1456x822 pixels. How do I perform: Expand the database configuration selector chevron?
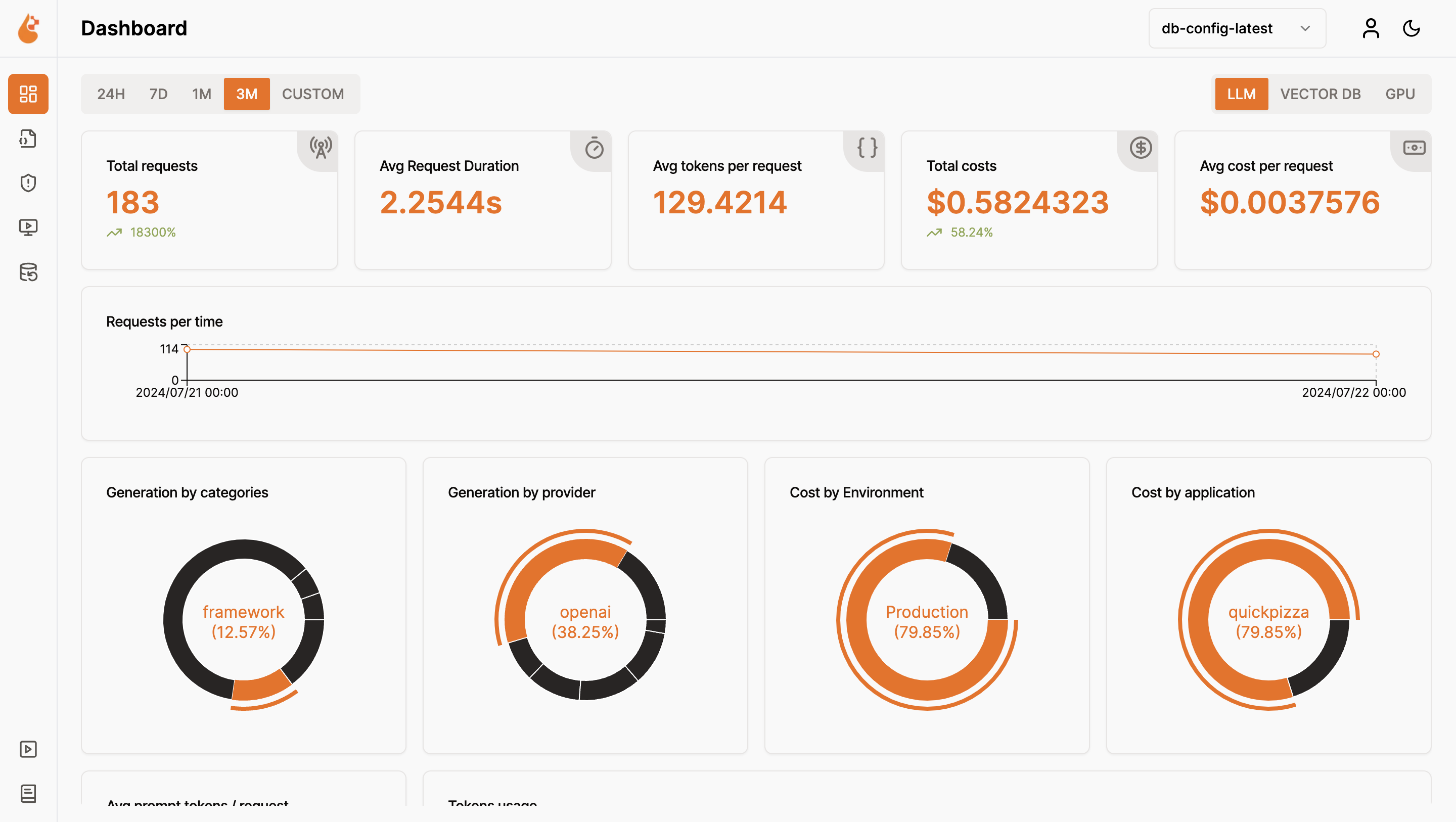coord(1305,28)
